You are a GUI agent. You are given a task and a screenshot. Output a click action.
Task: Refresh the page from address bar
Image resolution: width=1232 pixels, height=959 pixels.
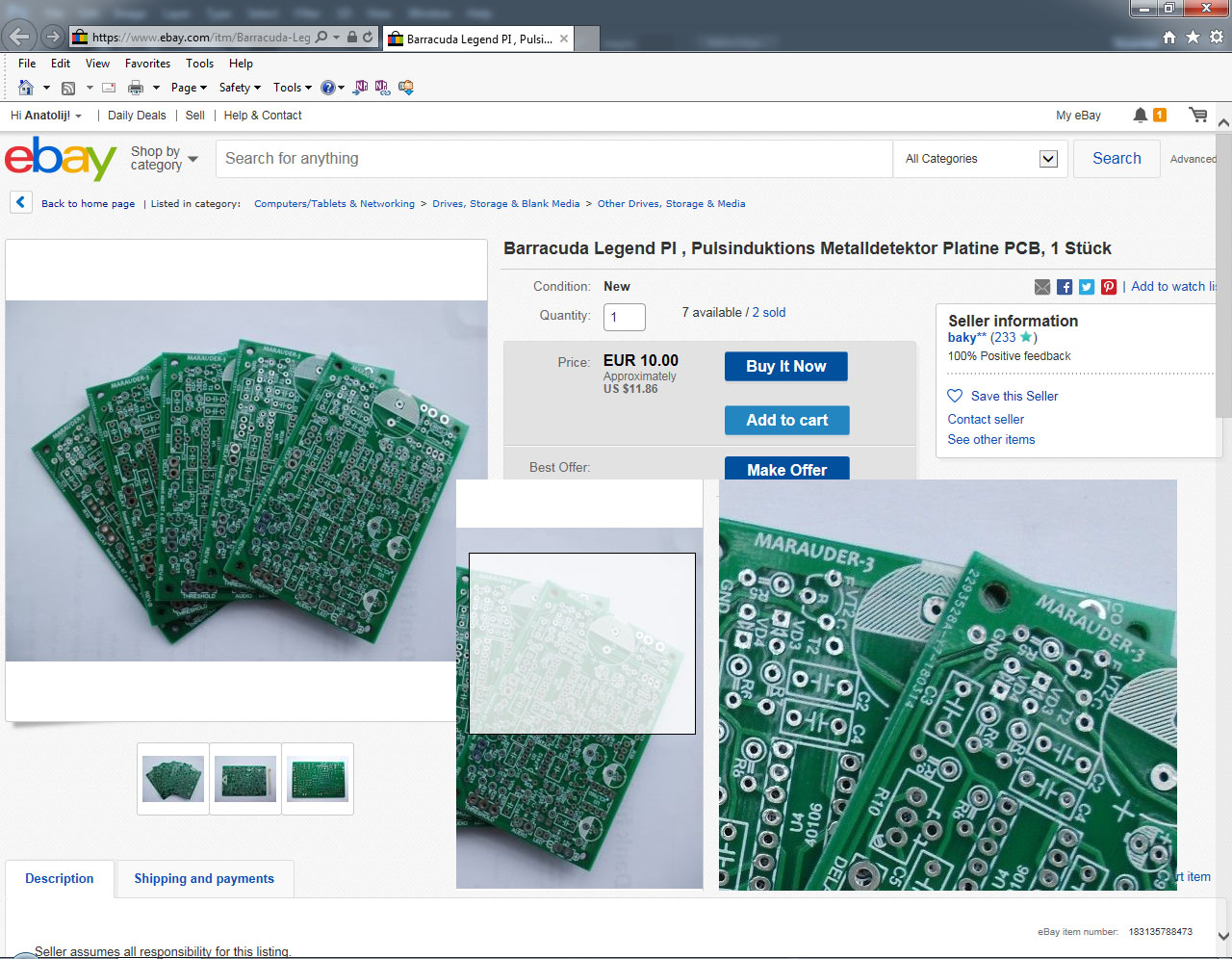[368, 38]
